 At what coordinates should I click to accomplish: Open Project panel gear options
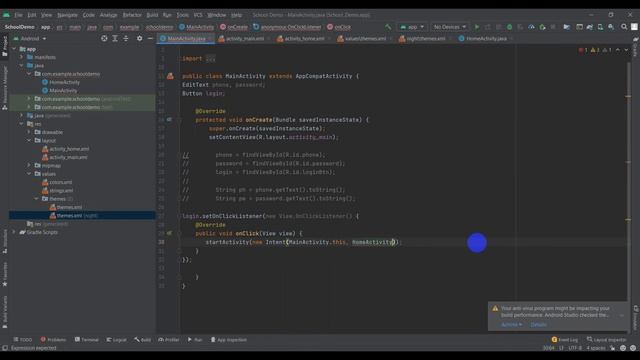click(140, 38)
